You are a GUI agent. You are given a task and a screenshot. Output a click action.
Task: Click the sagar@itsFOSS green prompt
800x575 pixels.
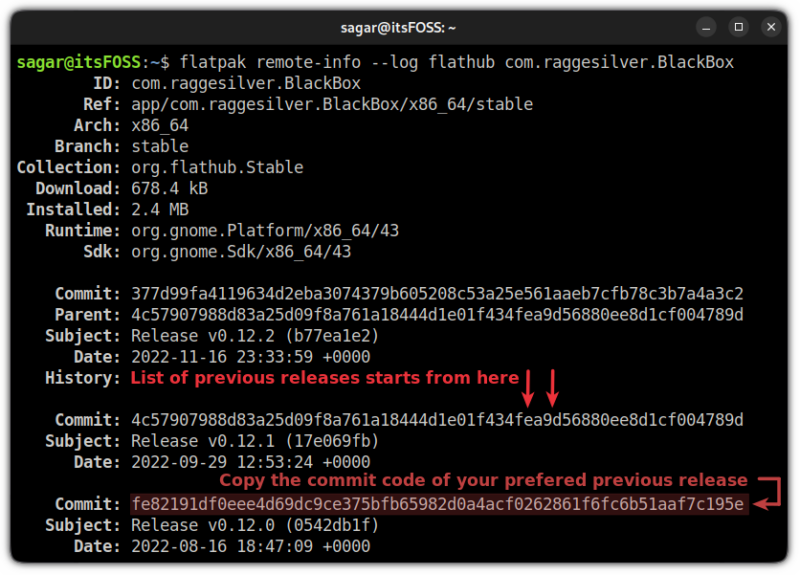point(79,62)
